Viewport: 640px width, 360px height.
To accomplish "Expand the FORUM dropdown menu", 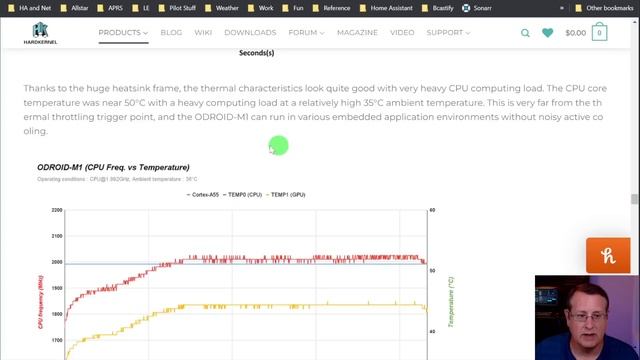I will 306,33.
